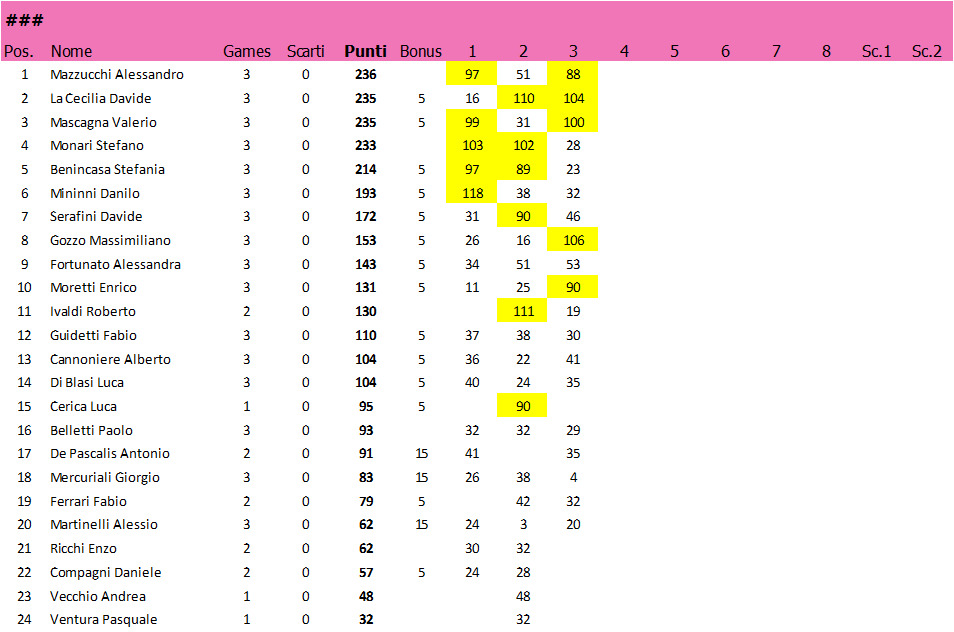Select the name Serafini Davide

96,217
